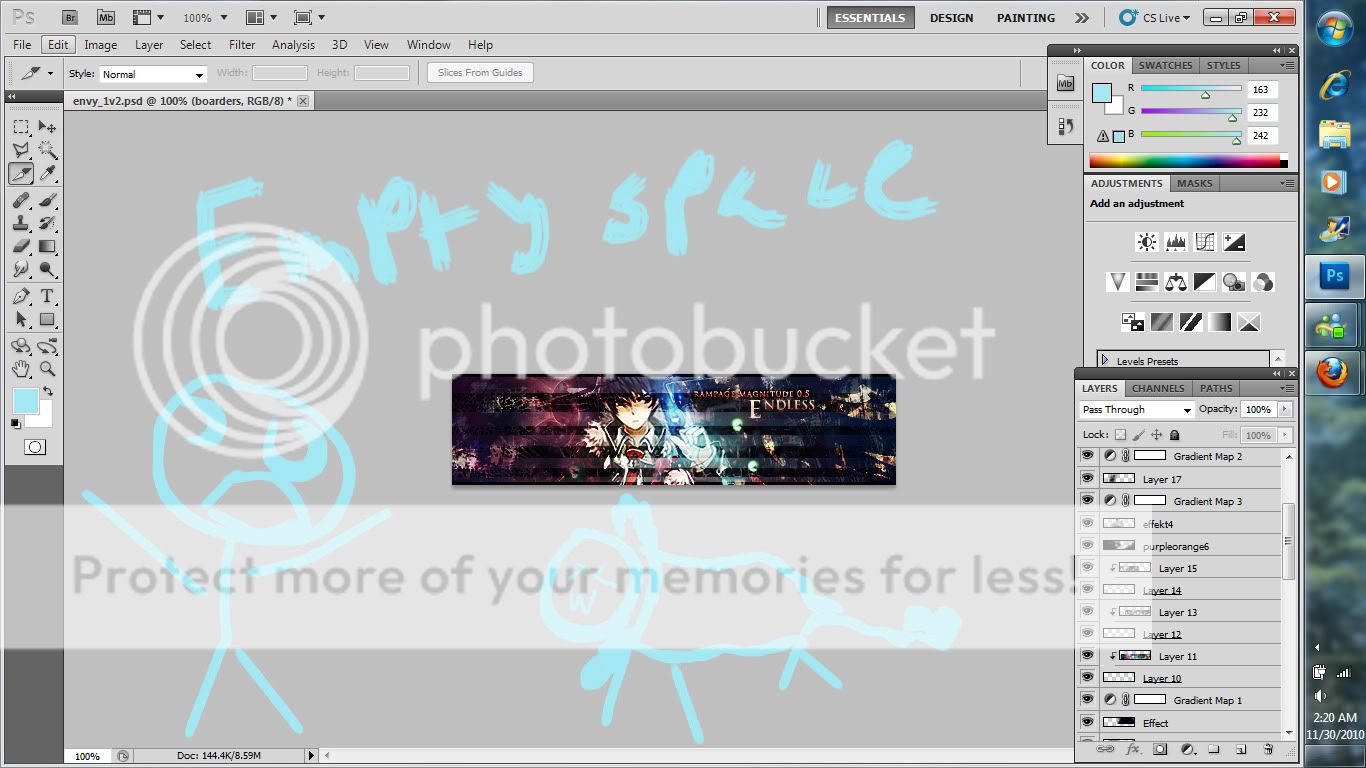Image resolution: width=1366 pixels, height=768 pixels.
Task: Select the Eyedropper tool
Action: click(x=47, y=174)
